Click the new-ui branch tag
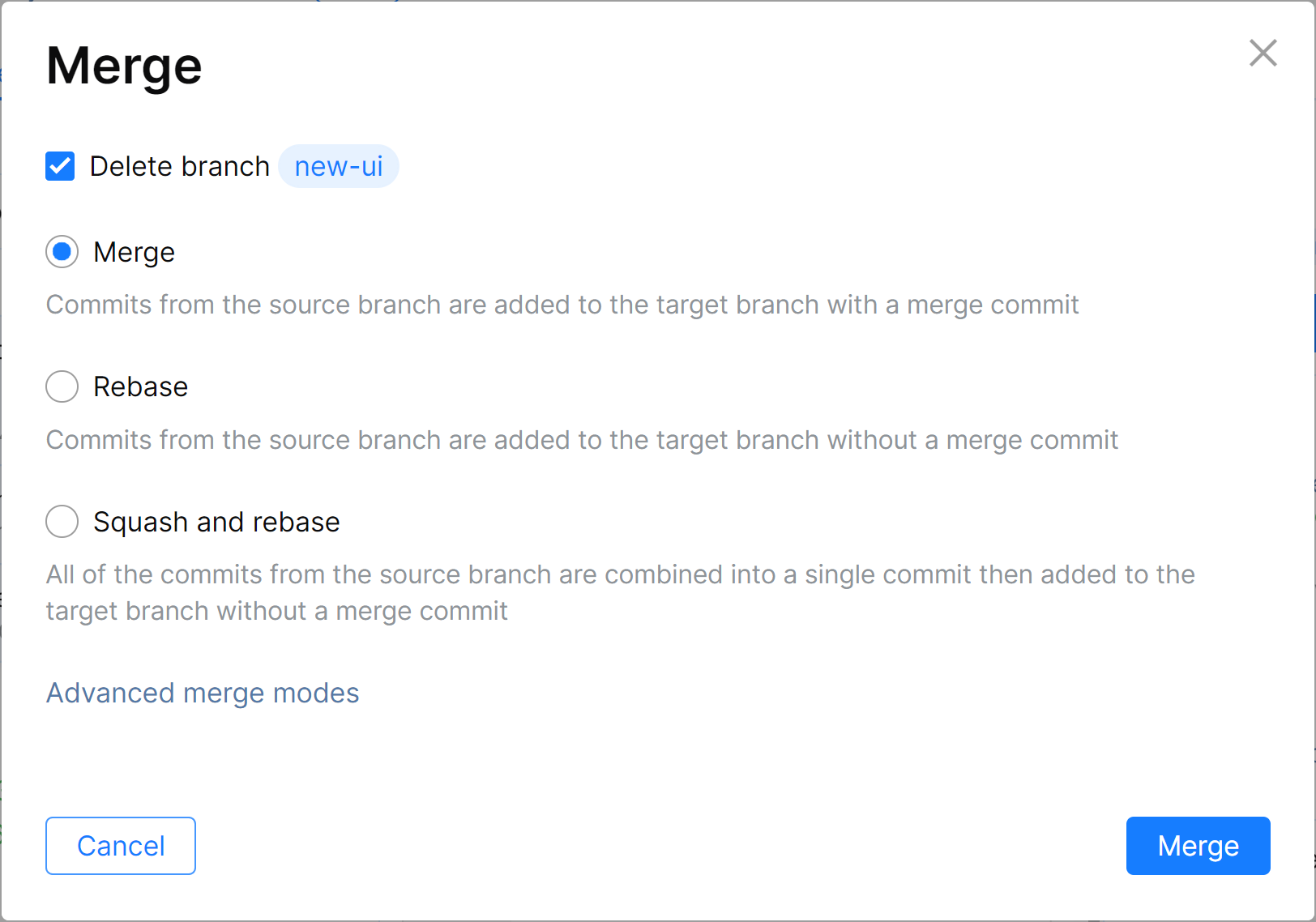This screenshot has width=1316, height=922. pyautogui.click(x=338, y=166)
